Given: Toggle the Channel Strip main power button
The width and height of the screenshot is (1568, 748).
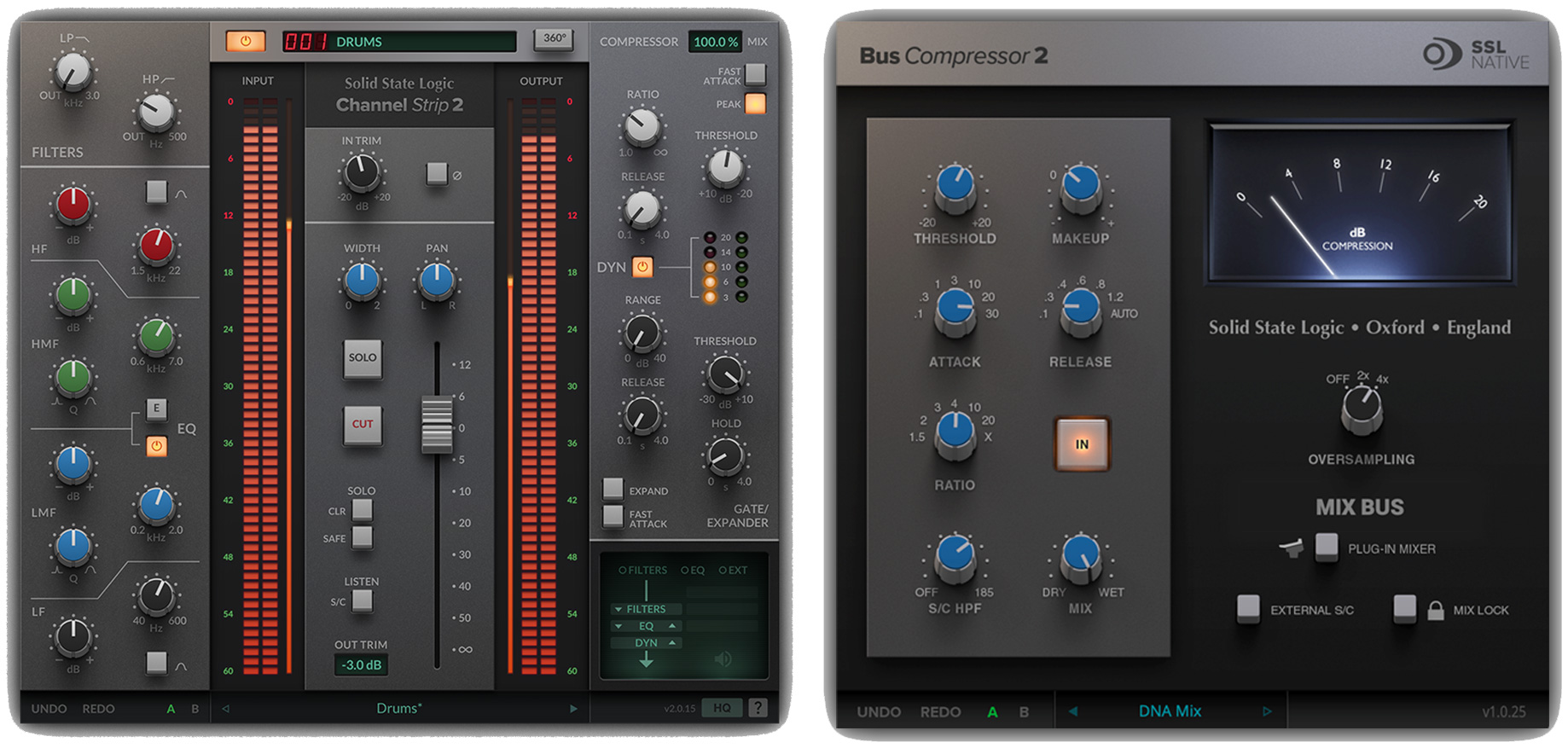Looking at the screenshot, I should pyautogui.click(x=246, y=41).
